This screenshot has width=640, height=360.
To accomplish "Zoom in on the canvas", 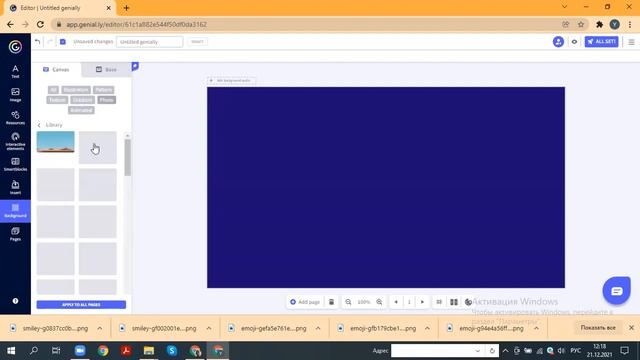I will tap(379, 302).
